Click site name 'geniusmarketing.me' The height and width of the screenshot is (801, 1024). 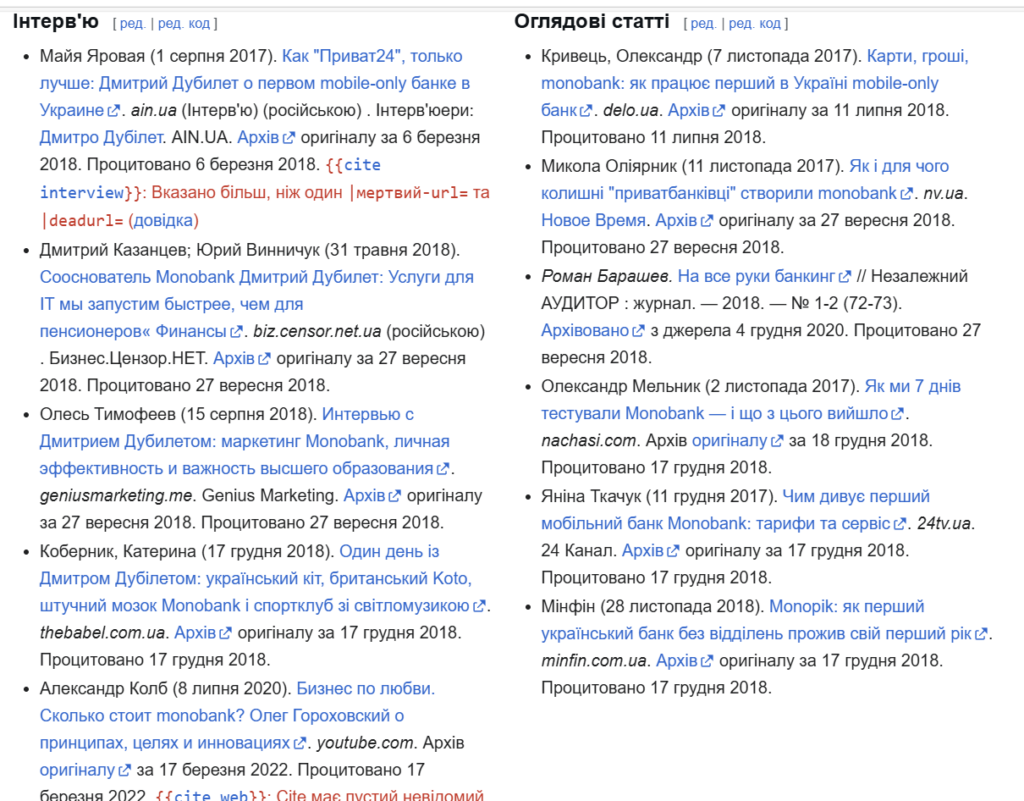point(116,495)
